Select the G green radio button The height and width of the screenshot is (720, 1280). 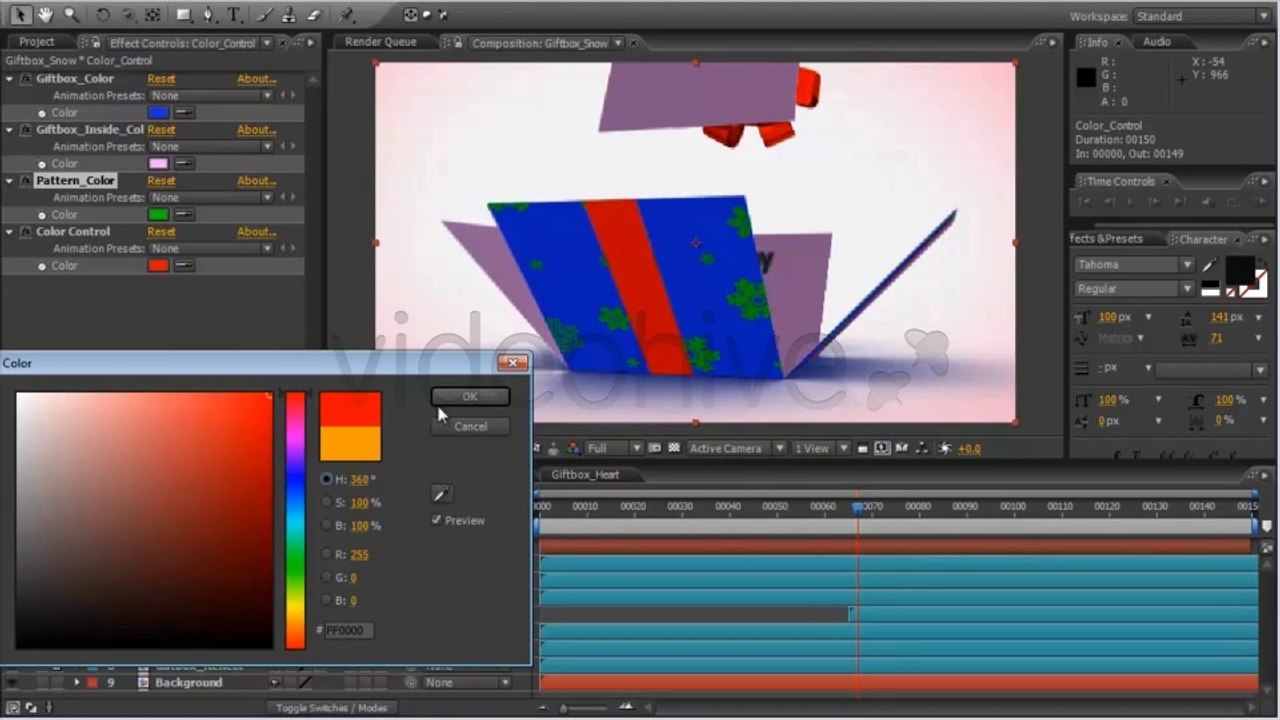(x=327, y=577)
